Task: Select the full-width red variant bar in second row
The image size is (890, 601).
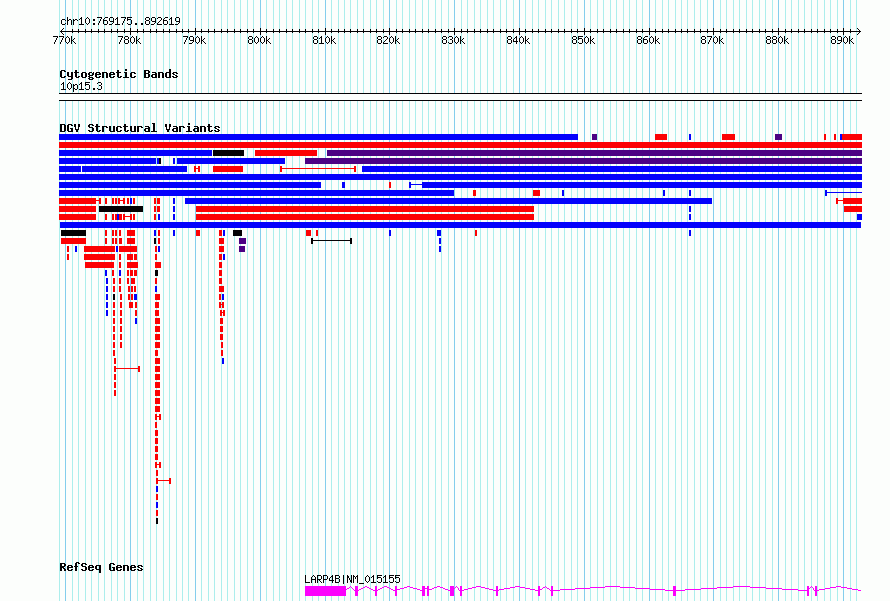Action: pyautogui.click(x=460, y=145)
